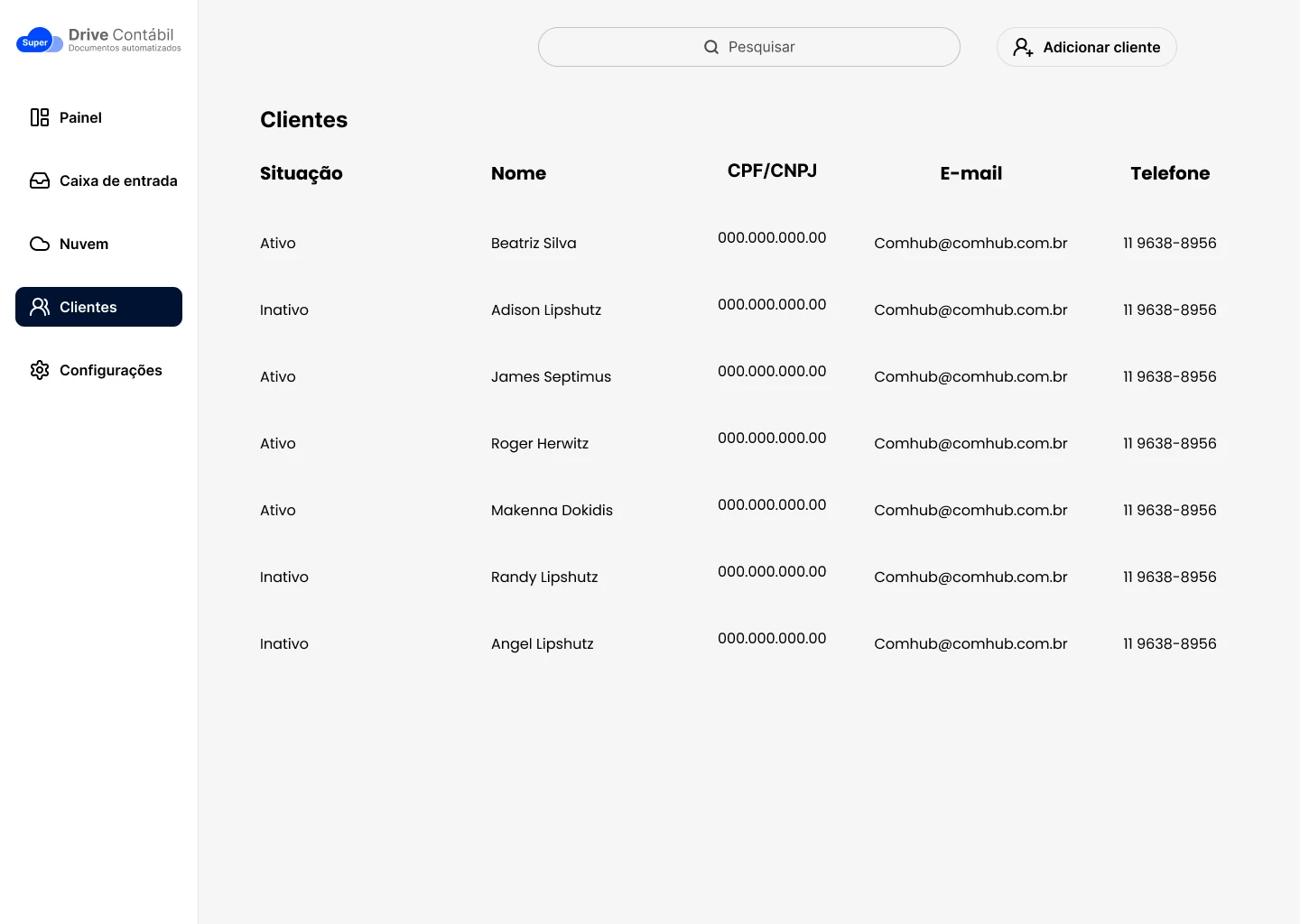Click the Nuvem cloud icon
The height and width of the screenshot is (924, 1300).
[x=40, y=244]
